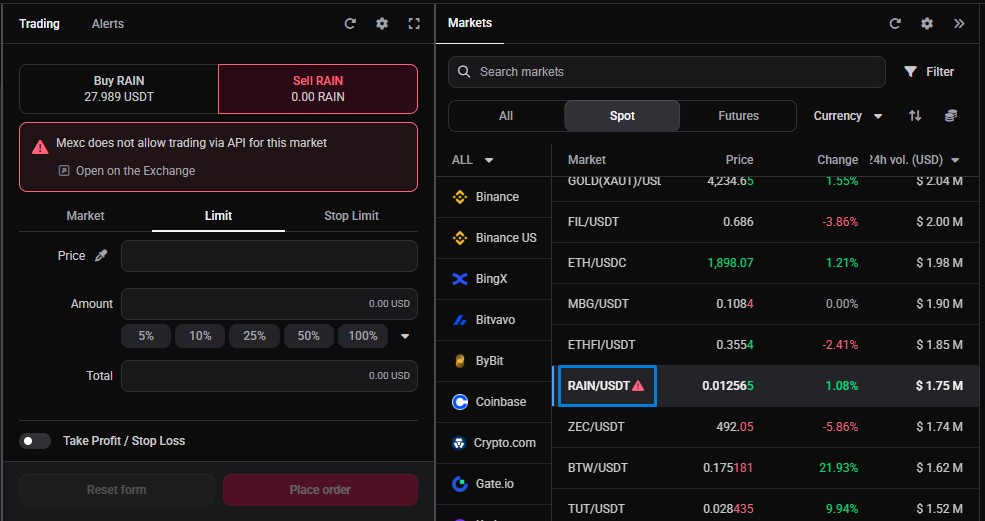Show Spot markets only
This screenshot has height=521, width=985.
622,116
